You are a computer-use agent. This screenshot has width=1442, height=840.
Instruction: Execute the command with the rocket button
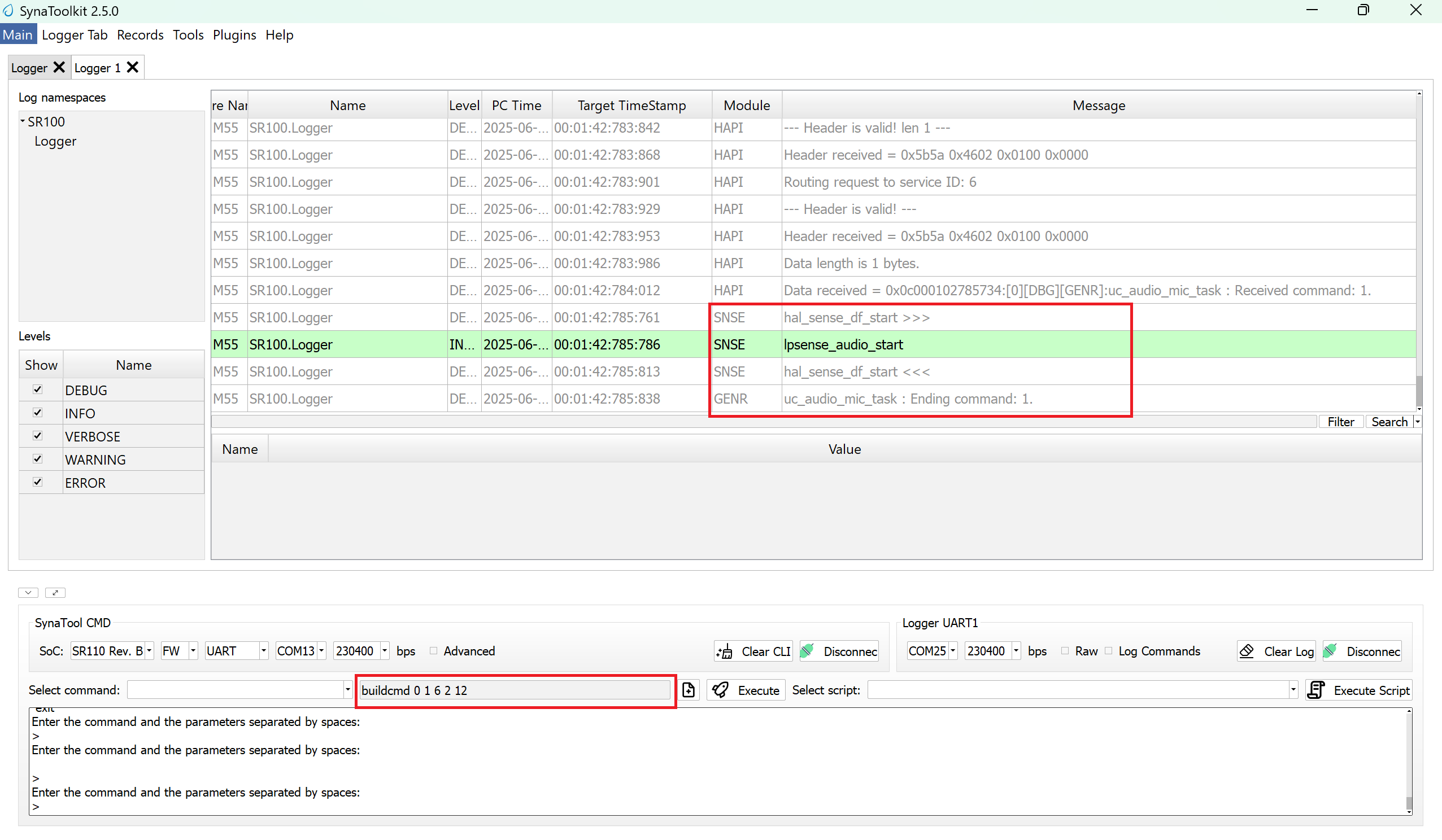(746, 690)
